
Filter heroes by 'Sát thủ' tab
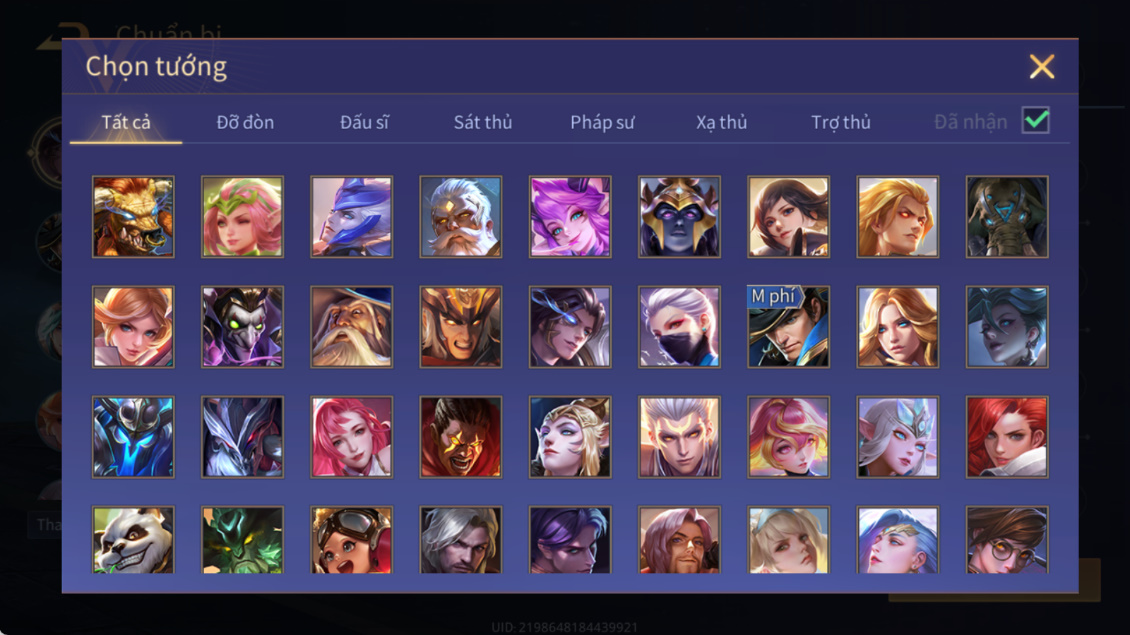(x=483, y=123)
